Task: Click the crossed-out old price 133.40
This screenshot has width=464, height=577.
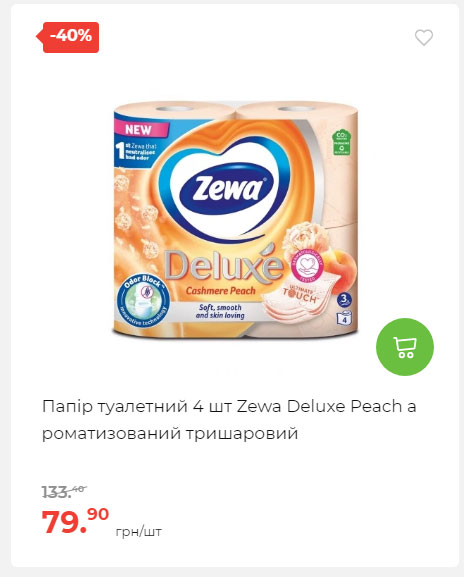Action: (64, 492)
